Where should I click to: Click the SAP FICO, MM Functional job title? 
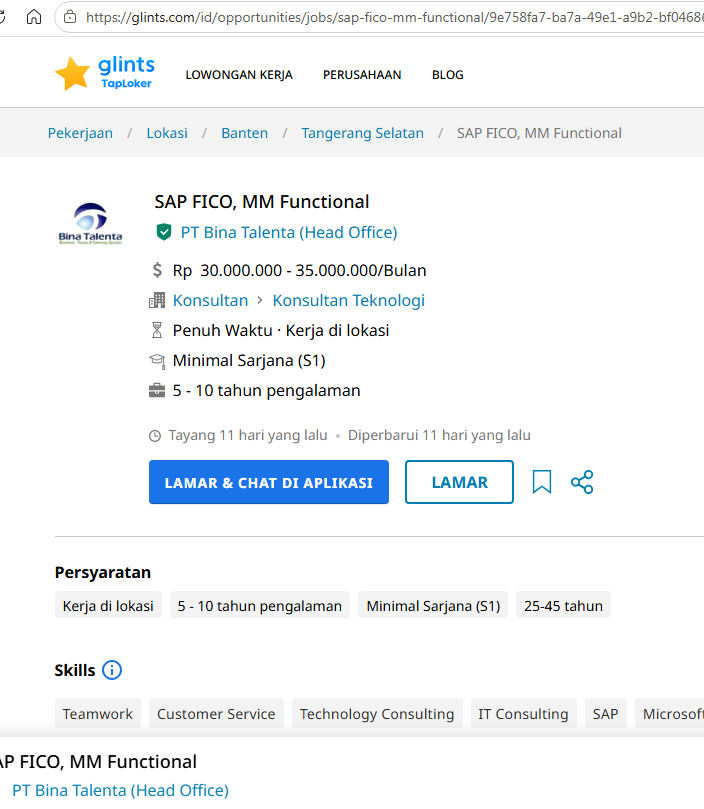[262, 202]
